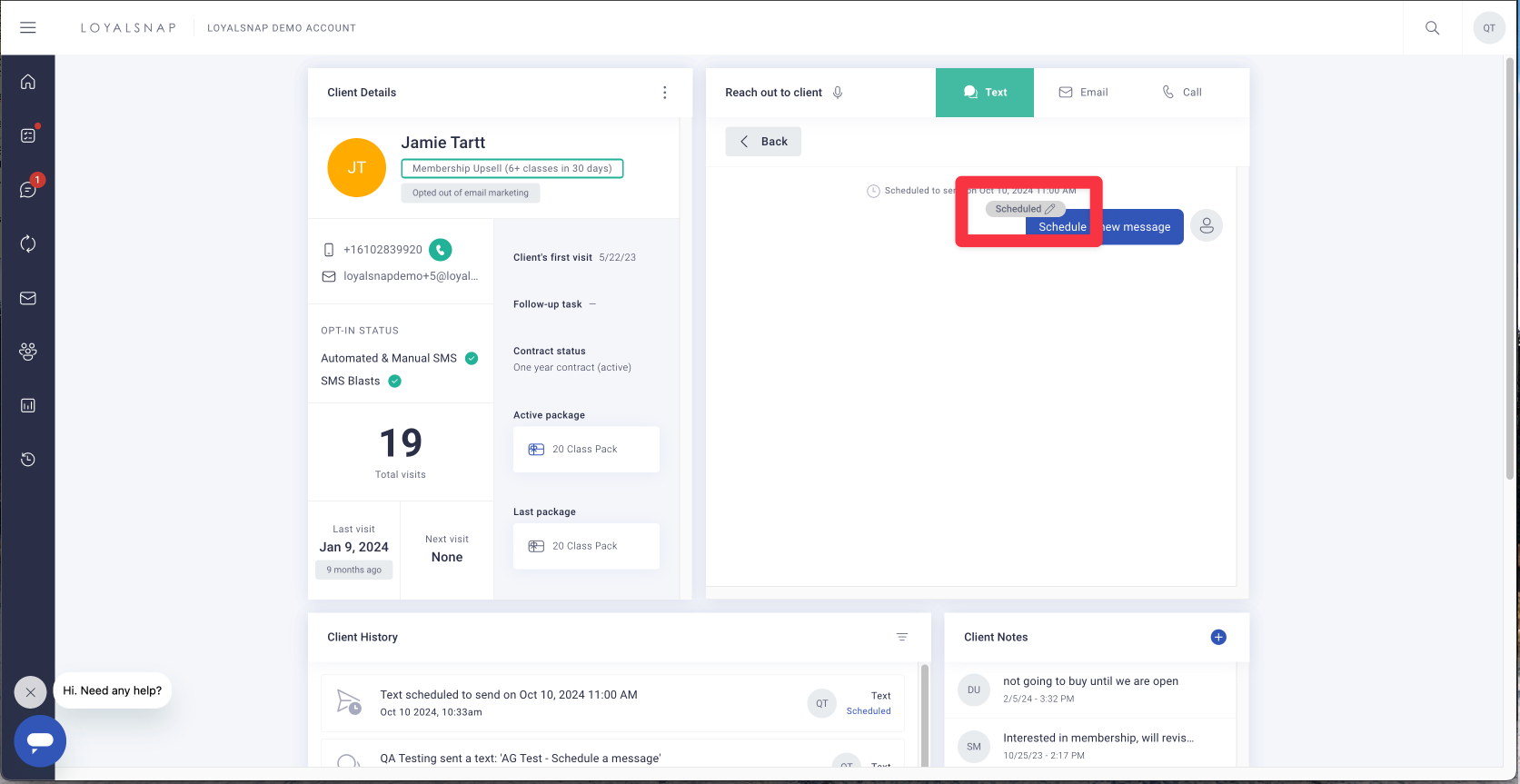Open the clients group sidebar icon
The width and height of the screenshot is (1520, 784).
pos(28,352)
